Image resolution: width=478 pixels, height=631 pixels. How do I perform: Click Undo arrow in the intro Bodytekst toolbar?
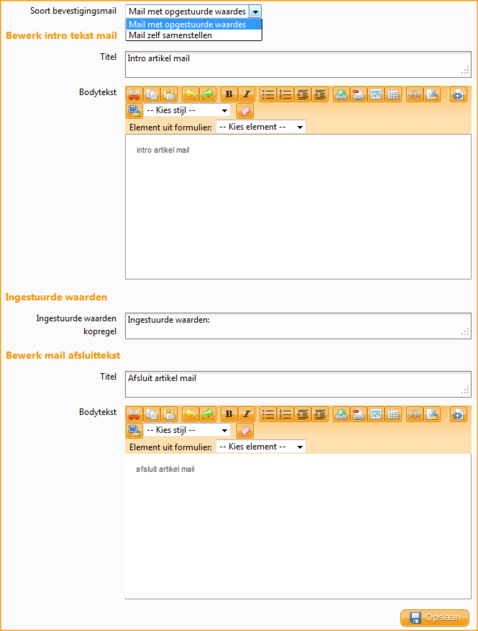pos(190,95)
